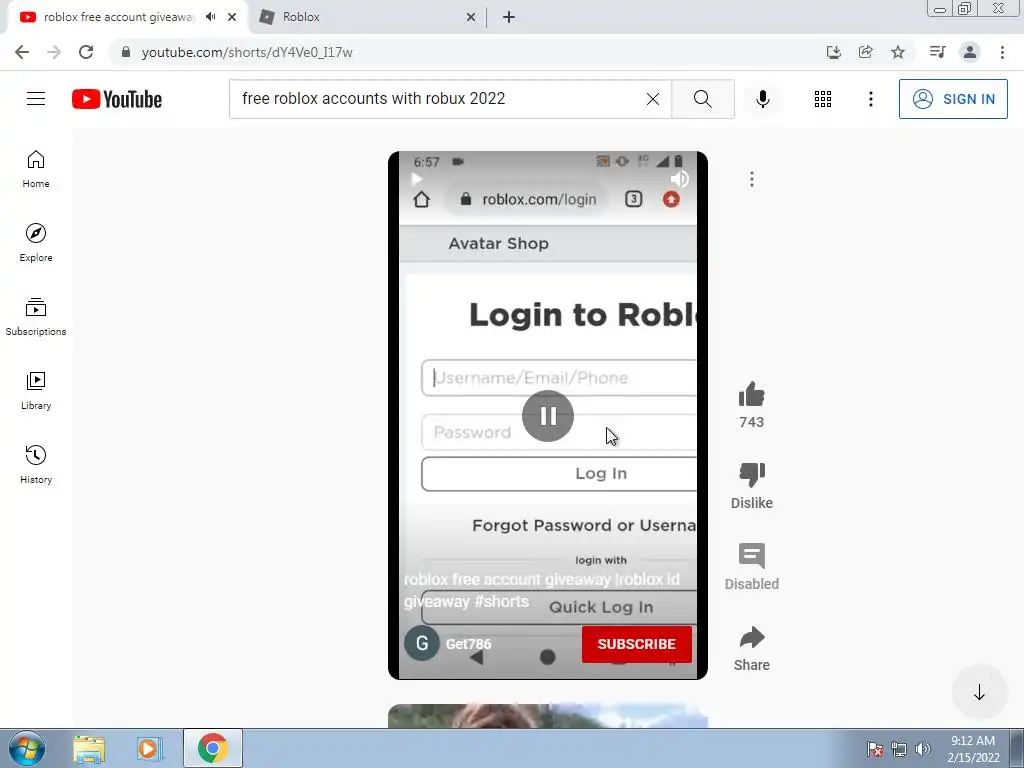
Task: Open the short's three-dot options menu
Action: (x=752, y=179)
